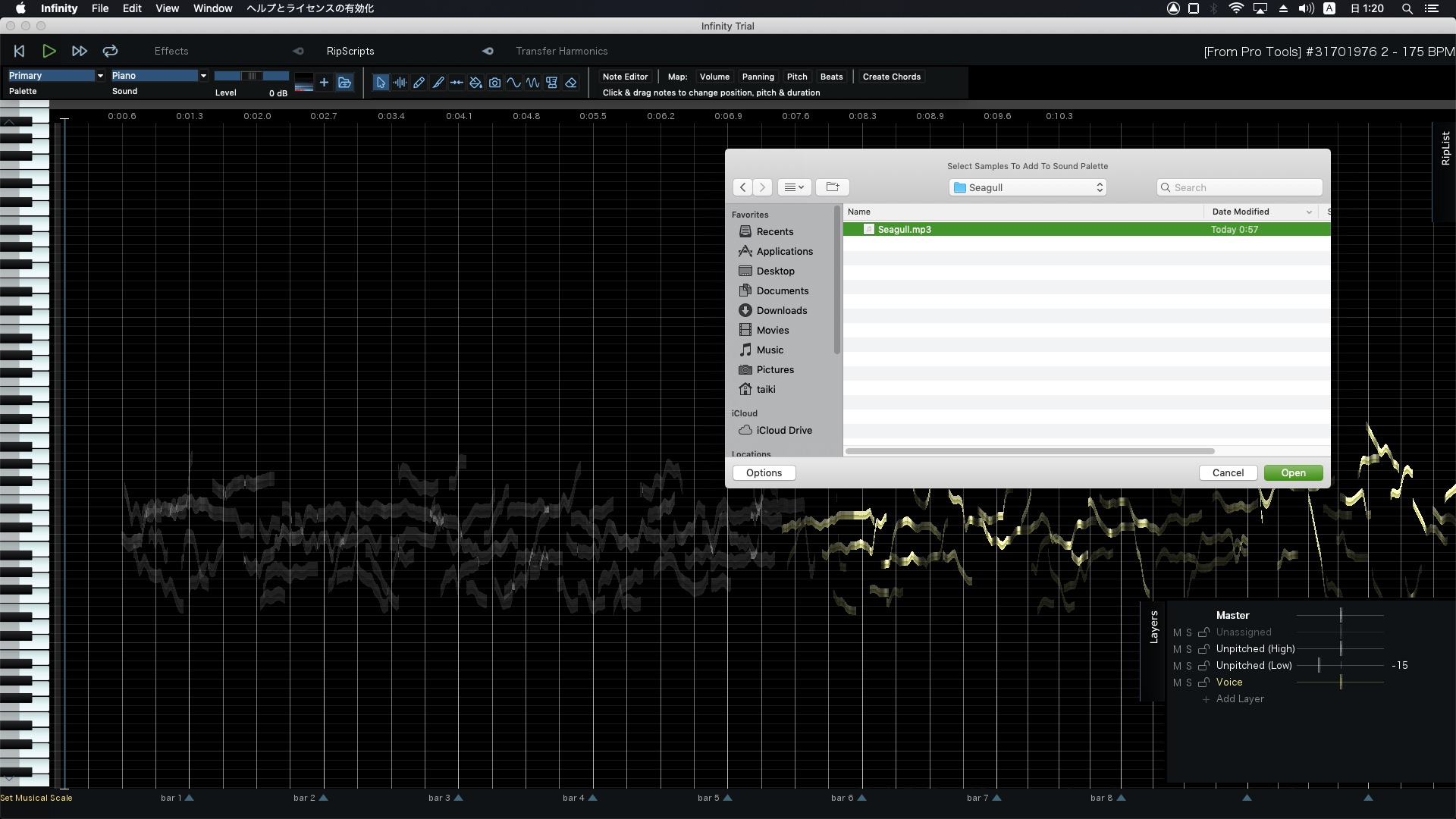Image resolution: width=1456 pixels, height=819 pixels.
Task: Open the Transfer Harmonics panel
Action: pyautogui.click(x=562, y=52)
